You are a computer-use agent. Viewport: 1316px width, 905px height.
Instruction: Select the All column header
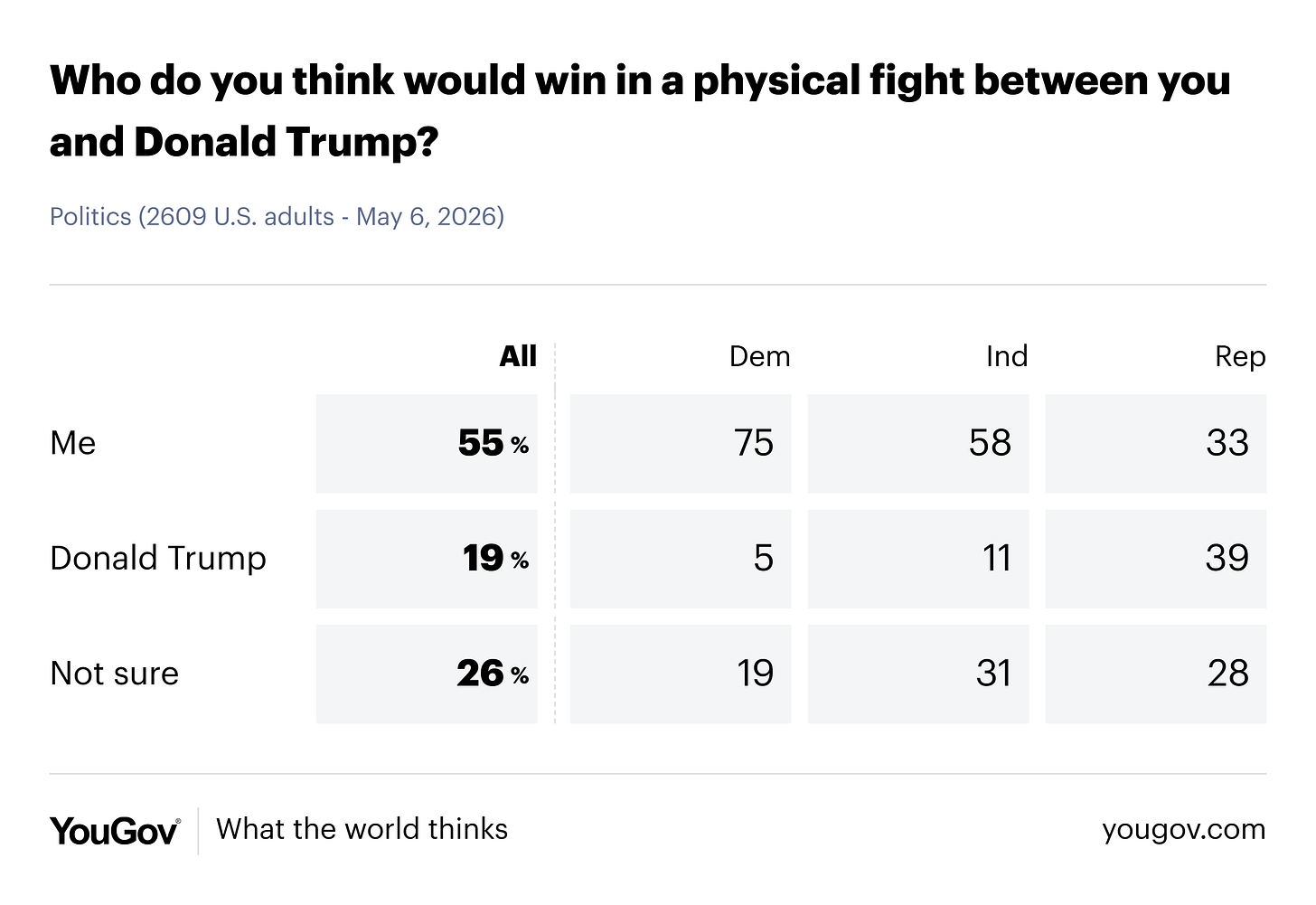coord(518,356)
